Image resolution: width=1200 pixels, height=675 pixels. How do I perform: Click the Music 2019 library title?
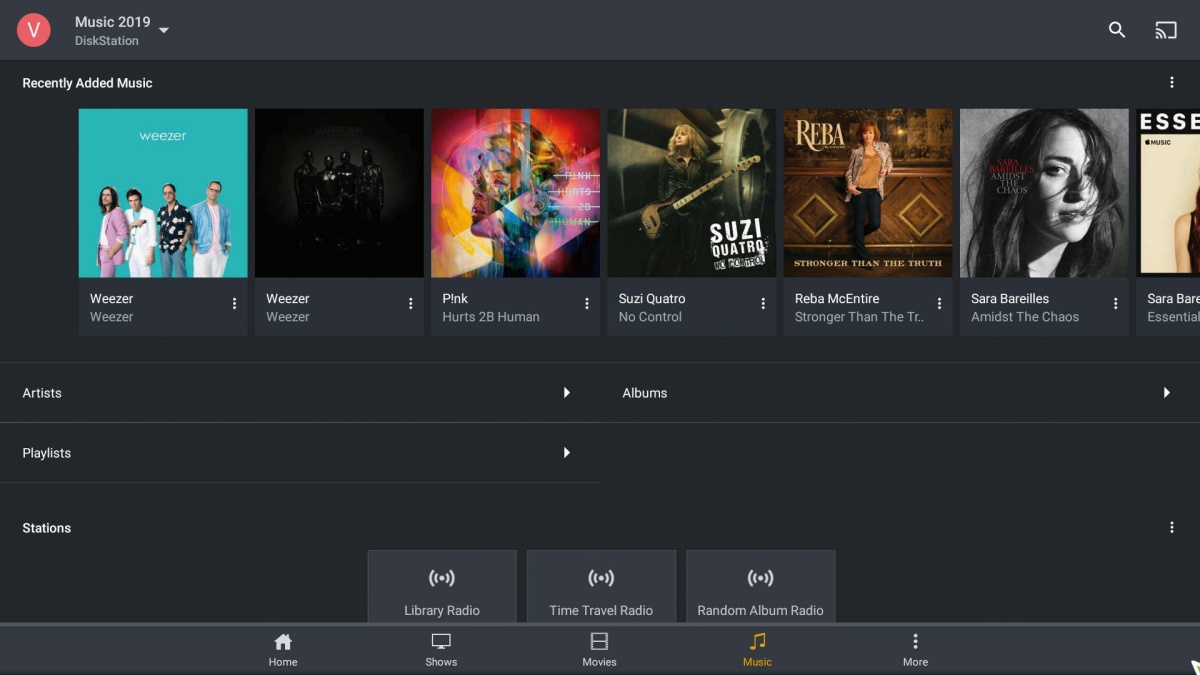pyautogui.click(x=113, y=22)
